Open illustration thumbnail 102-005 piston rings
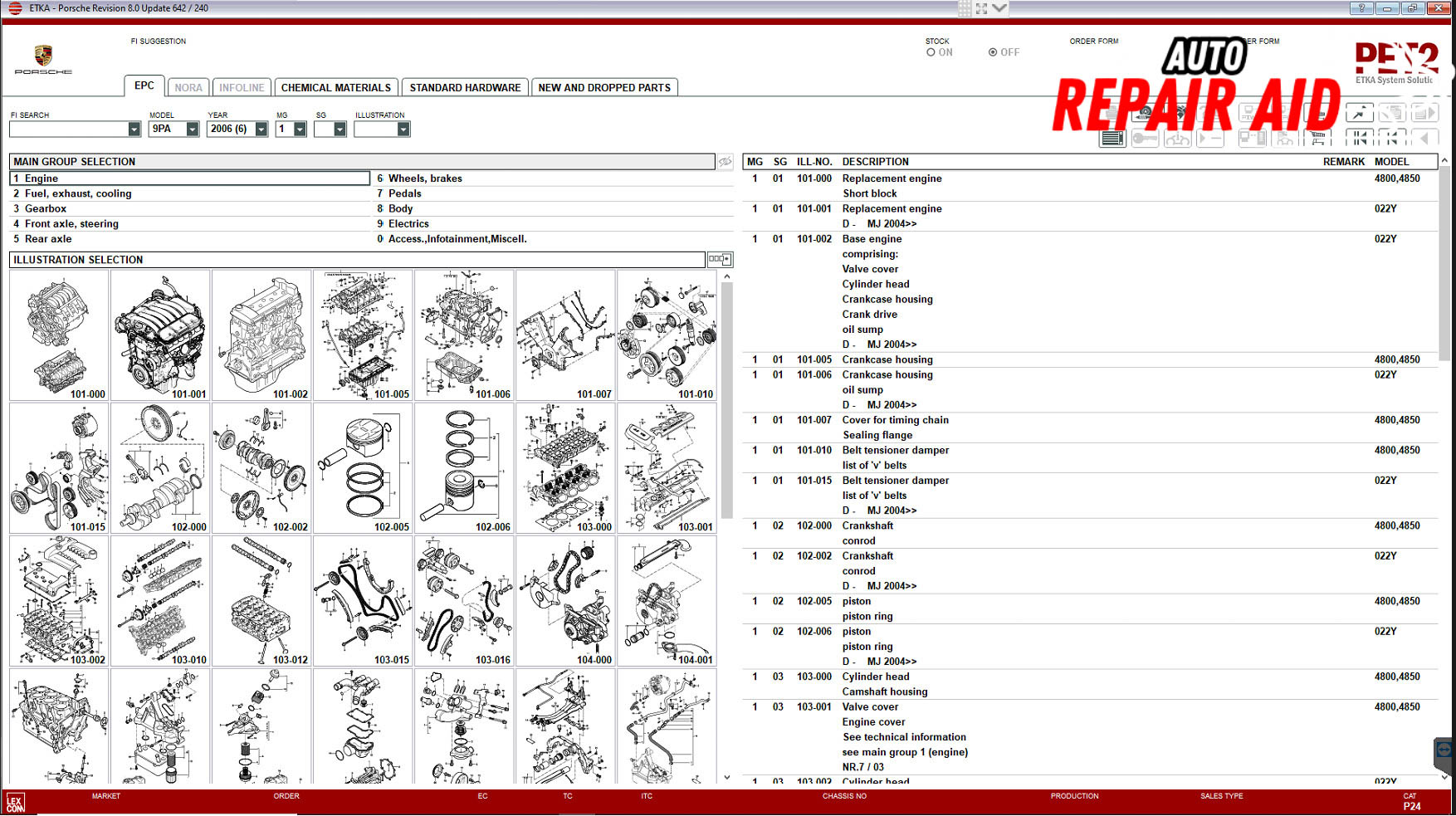The height and width of the screenshot is (816, 1456). click(x=363, y=468)
